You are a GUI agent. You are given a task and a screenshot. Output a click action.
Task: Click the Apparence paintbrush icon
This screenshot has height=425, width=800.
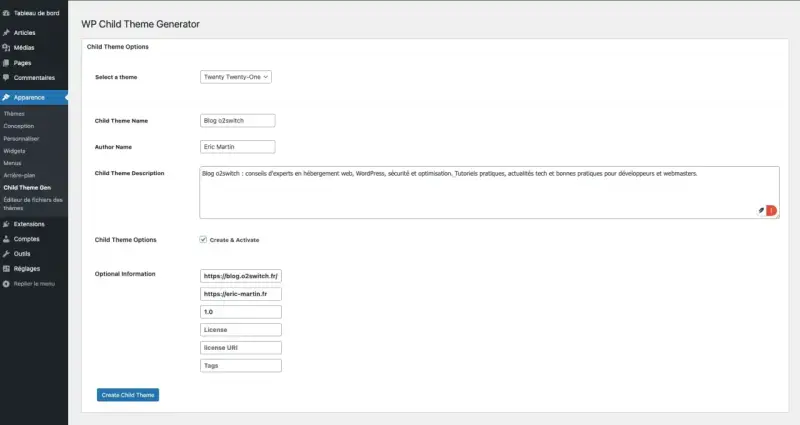[x=6, y=97]
